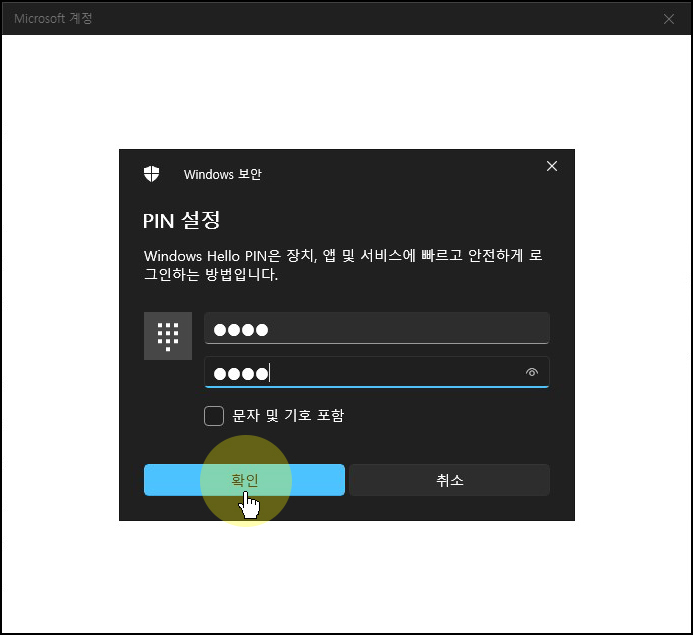The width and height of the screenshot is (693, 635).
Task: Close the Microsoft 계정 window
Action: tap(669, 19)
